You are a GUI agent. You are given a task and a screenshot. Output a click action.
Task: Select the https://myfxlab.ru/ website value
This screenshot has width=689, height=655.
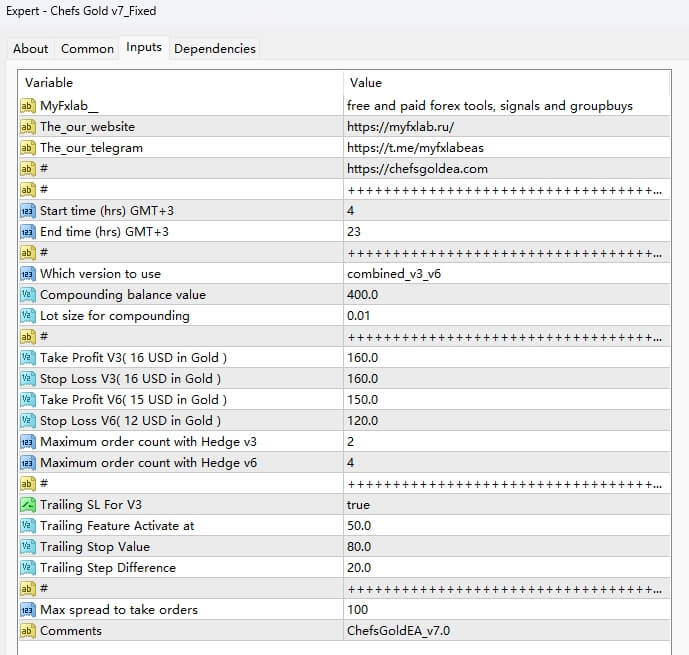tap(400, 127)
